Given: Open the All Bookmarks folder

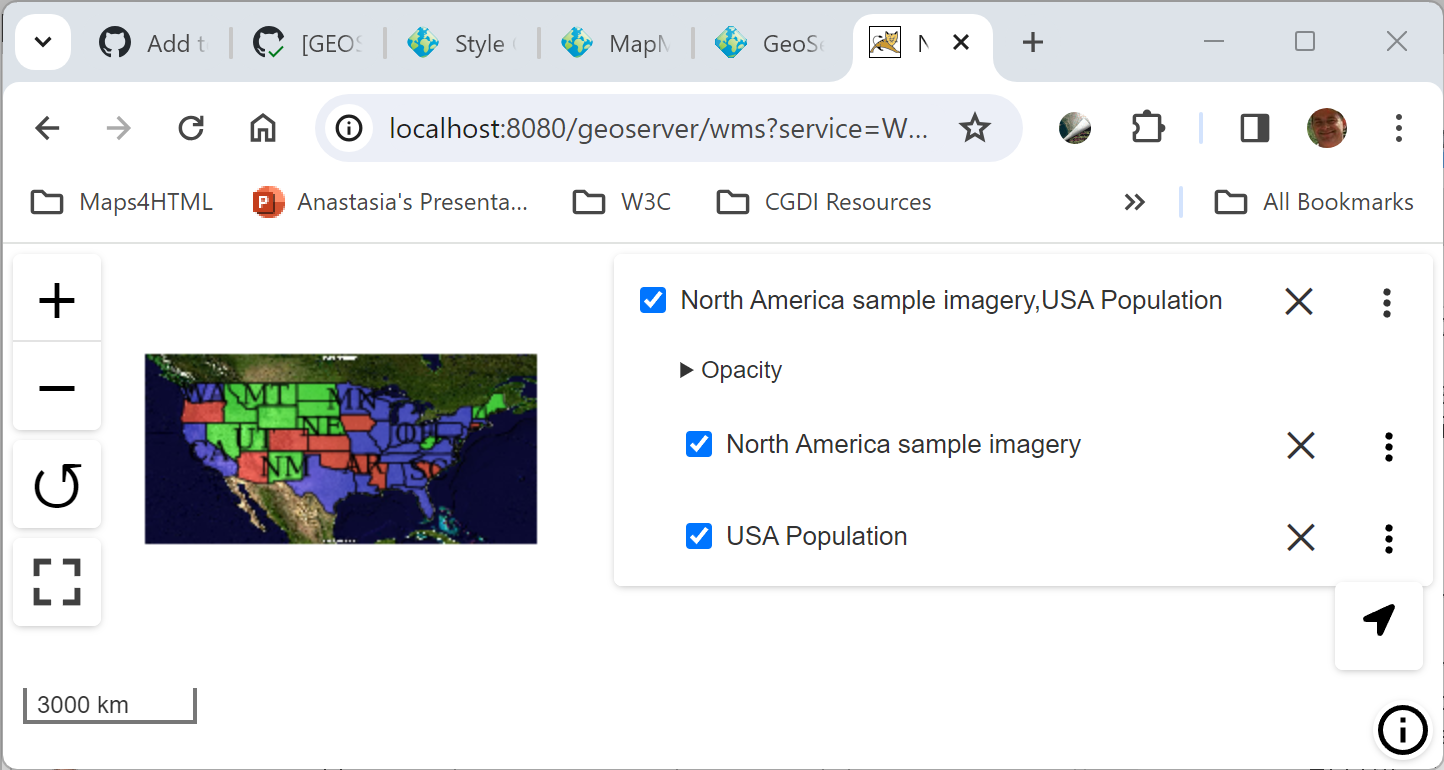Looking at the screenshot, I should click(1314, 202).
